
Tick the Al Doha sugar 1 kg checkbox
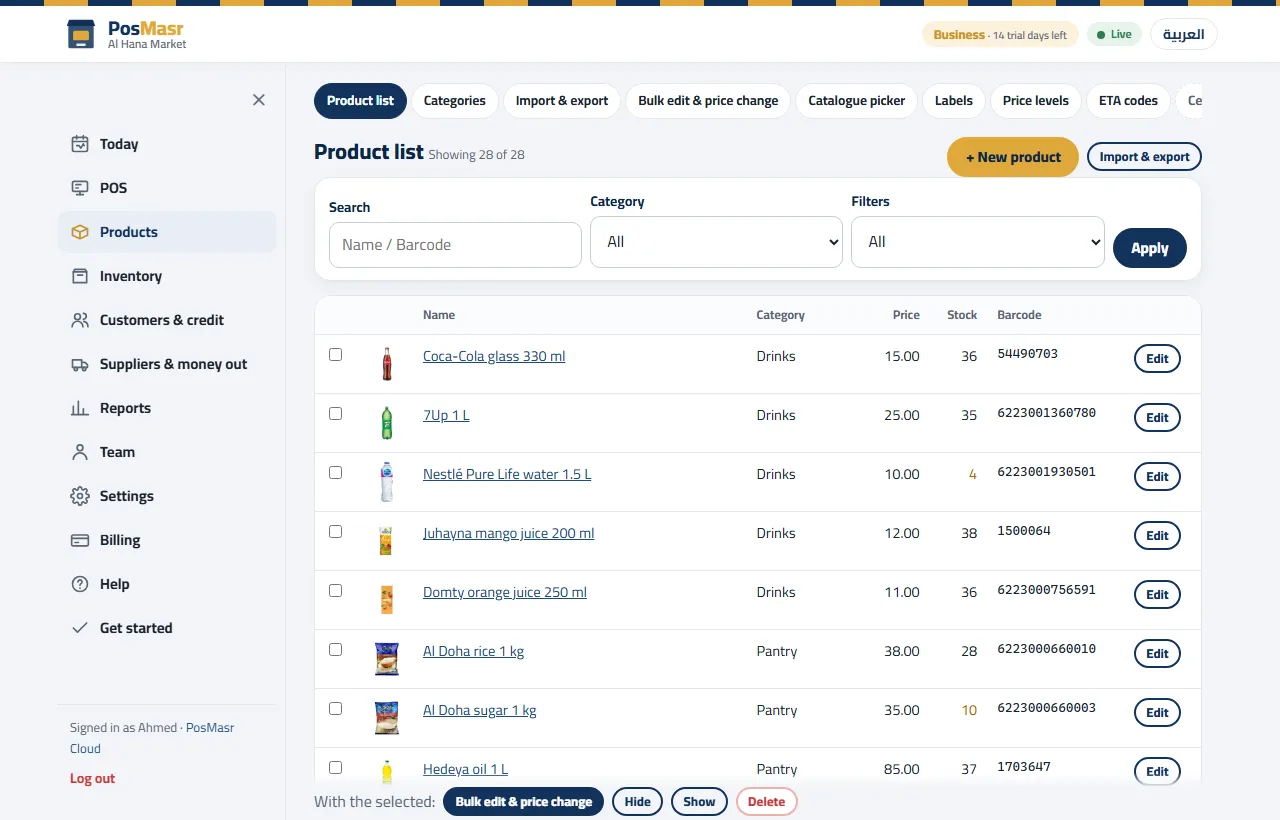(x=336, y=709)
